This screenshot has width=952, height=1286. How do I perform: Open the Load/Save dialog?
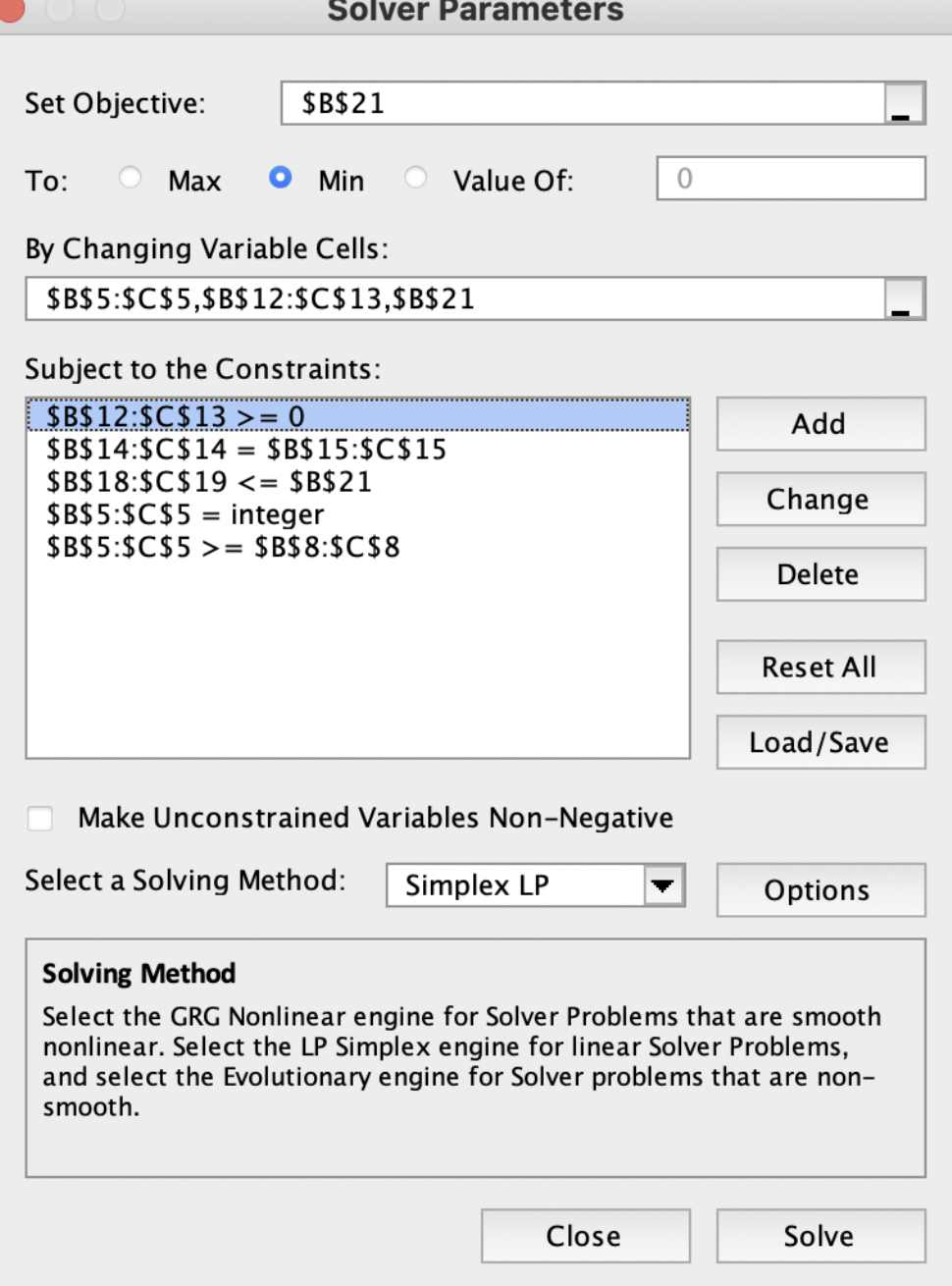pos(820,742)
